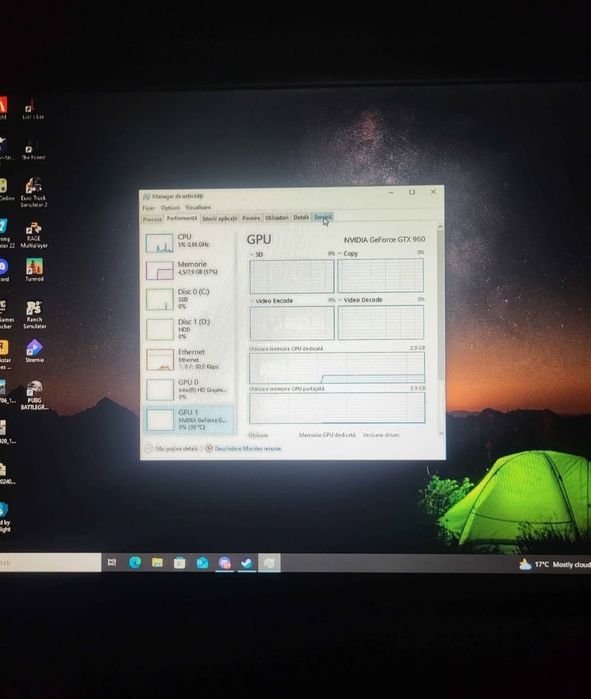Screen dimensions: 591x699
Task: Open the Fișier menu in Task Manager
Action: pyautogui.click(x=148, y=208)
